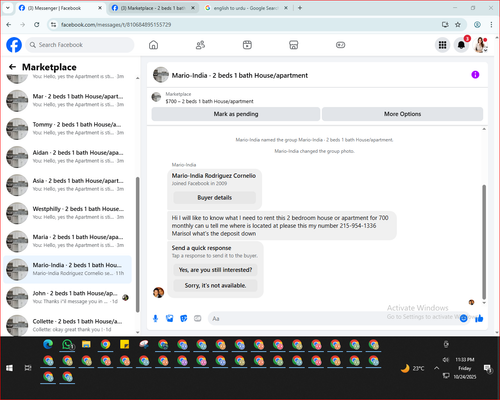Open the emoji picker in message box

click(463, 318)
